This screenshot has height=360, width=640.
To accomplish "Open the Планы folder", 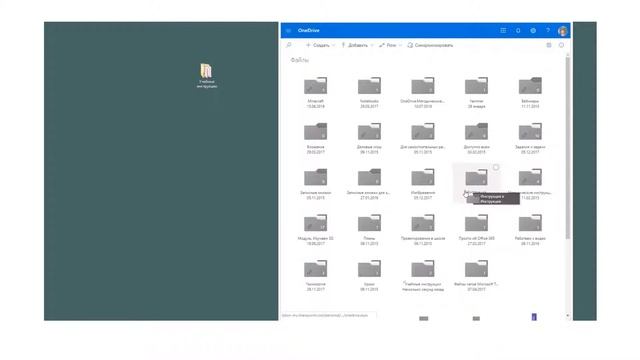I will click(x=369, y=223).
